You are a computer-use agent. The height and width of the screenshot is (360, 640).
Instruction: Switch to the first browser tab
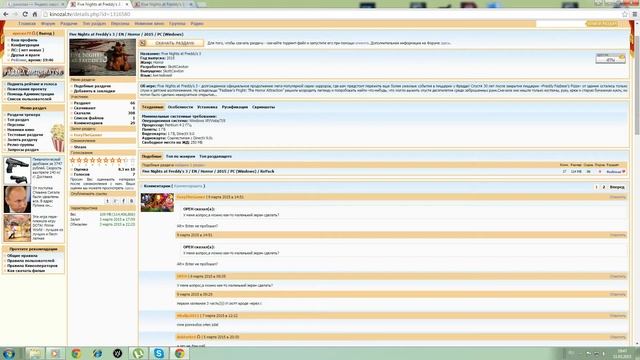(x=35, y=4)
